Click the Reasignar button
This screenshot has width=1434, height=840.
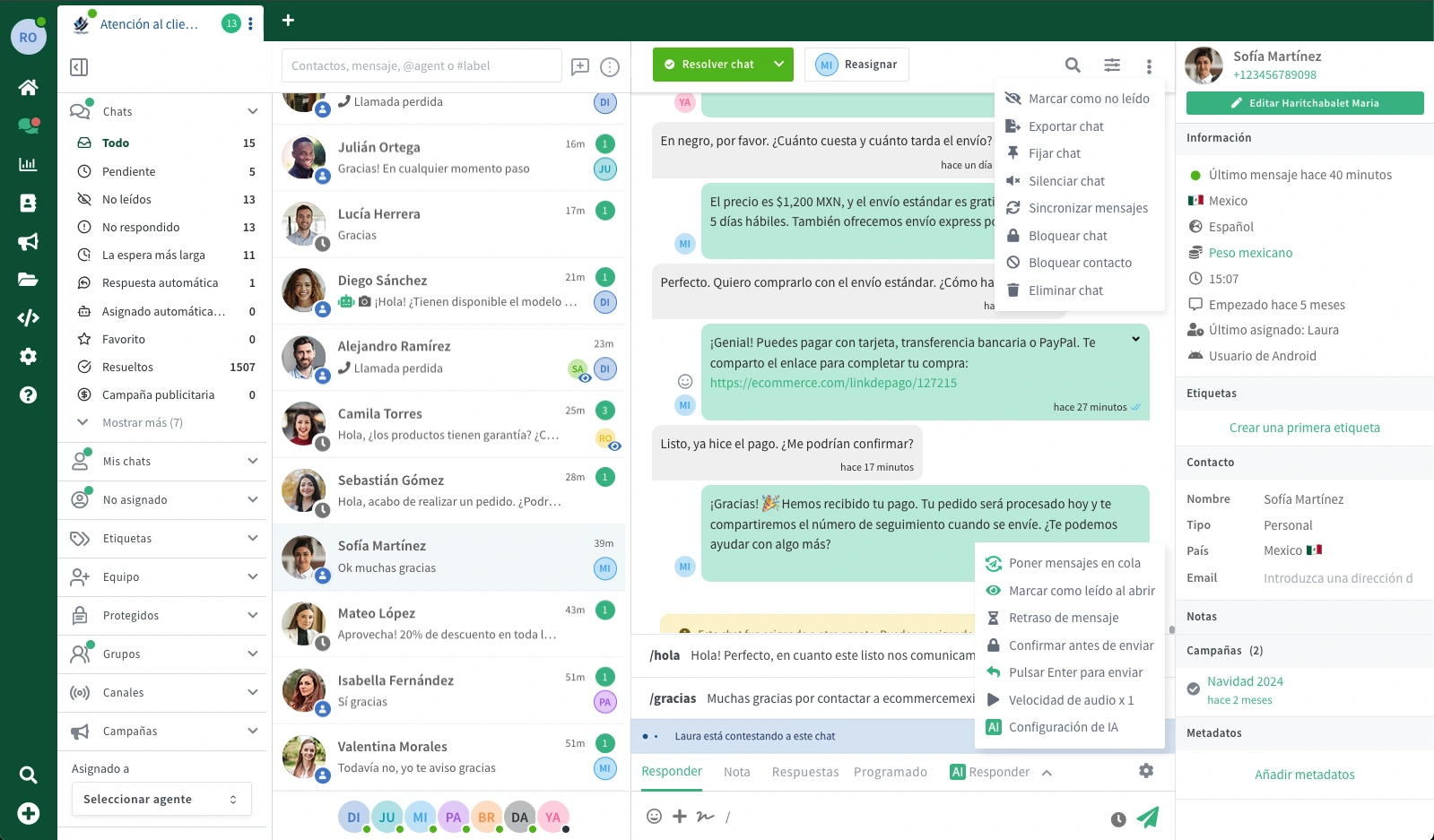(856, 65)
